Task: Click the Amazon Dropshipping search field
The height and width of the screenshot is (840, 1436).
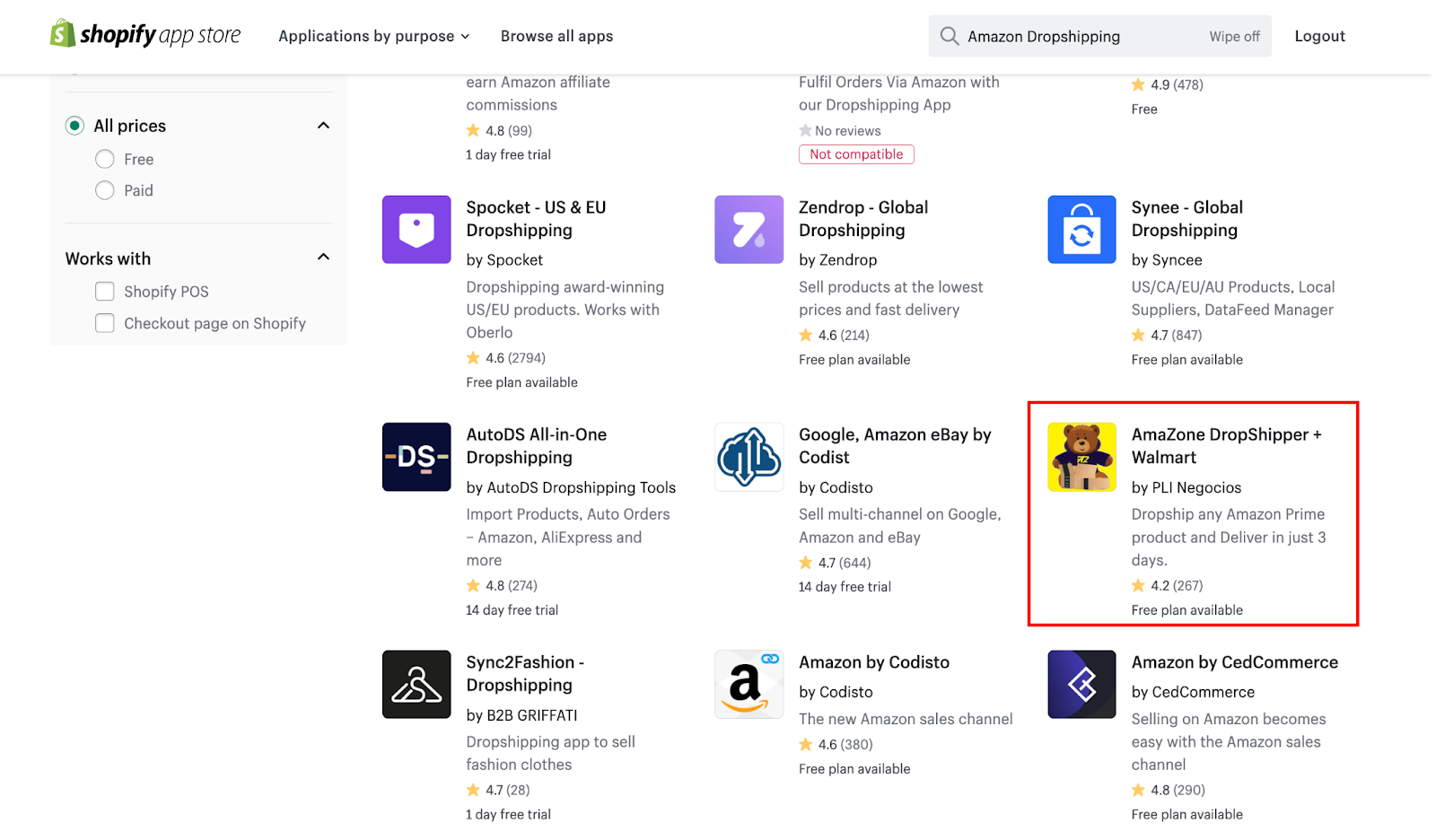Action: click(1077, 37)
